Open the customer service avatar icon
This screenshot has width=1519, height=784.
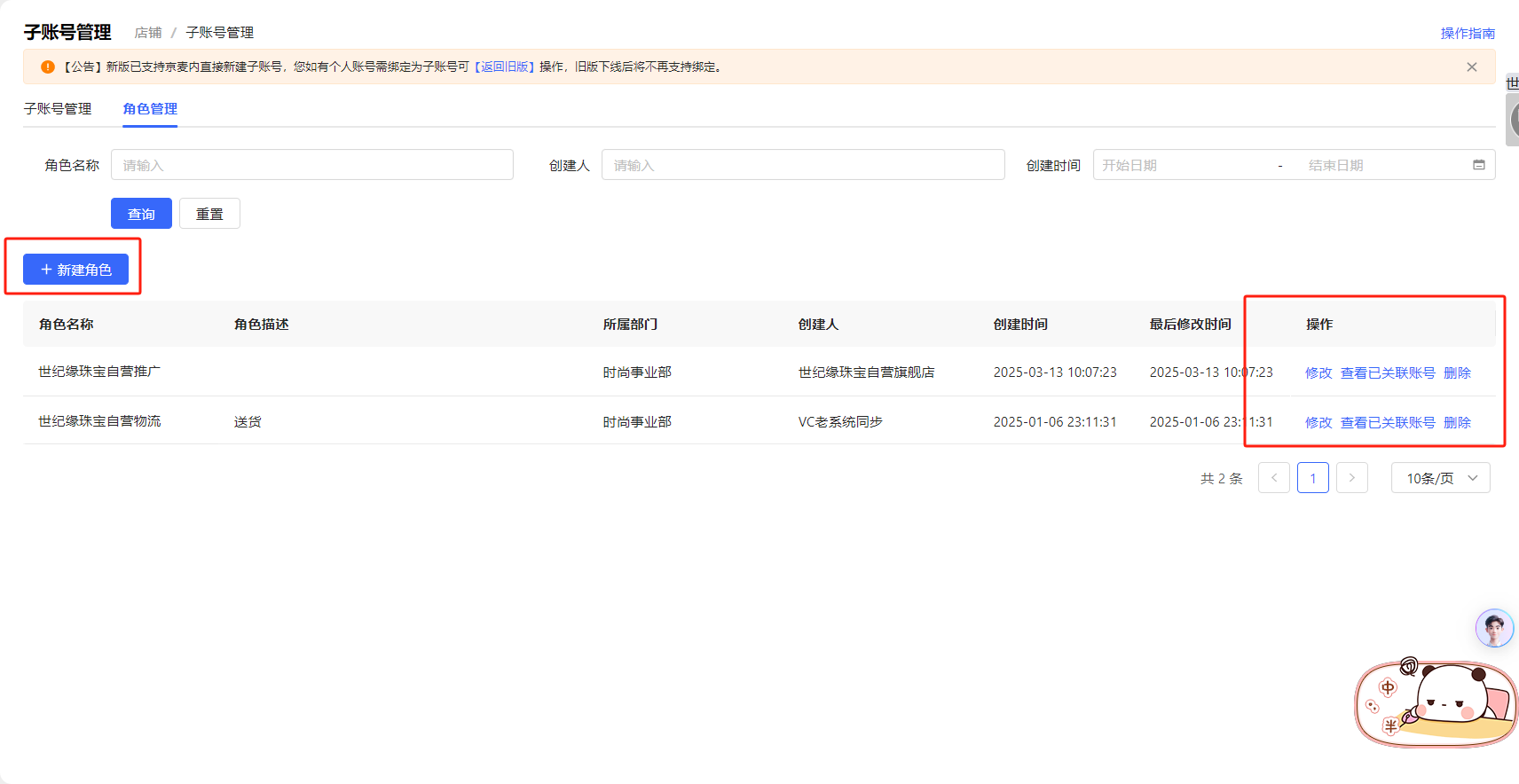[x=1493, y=629]
